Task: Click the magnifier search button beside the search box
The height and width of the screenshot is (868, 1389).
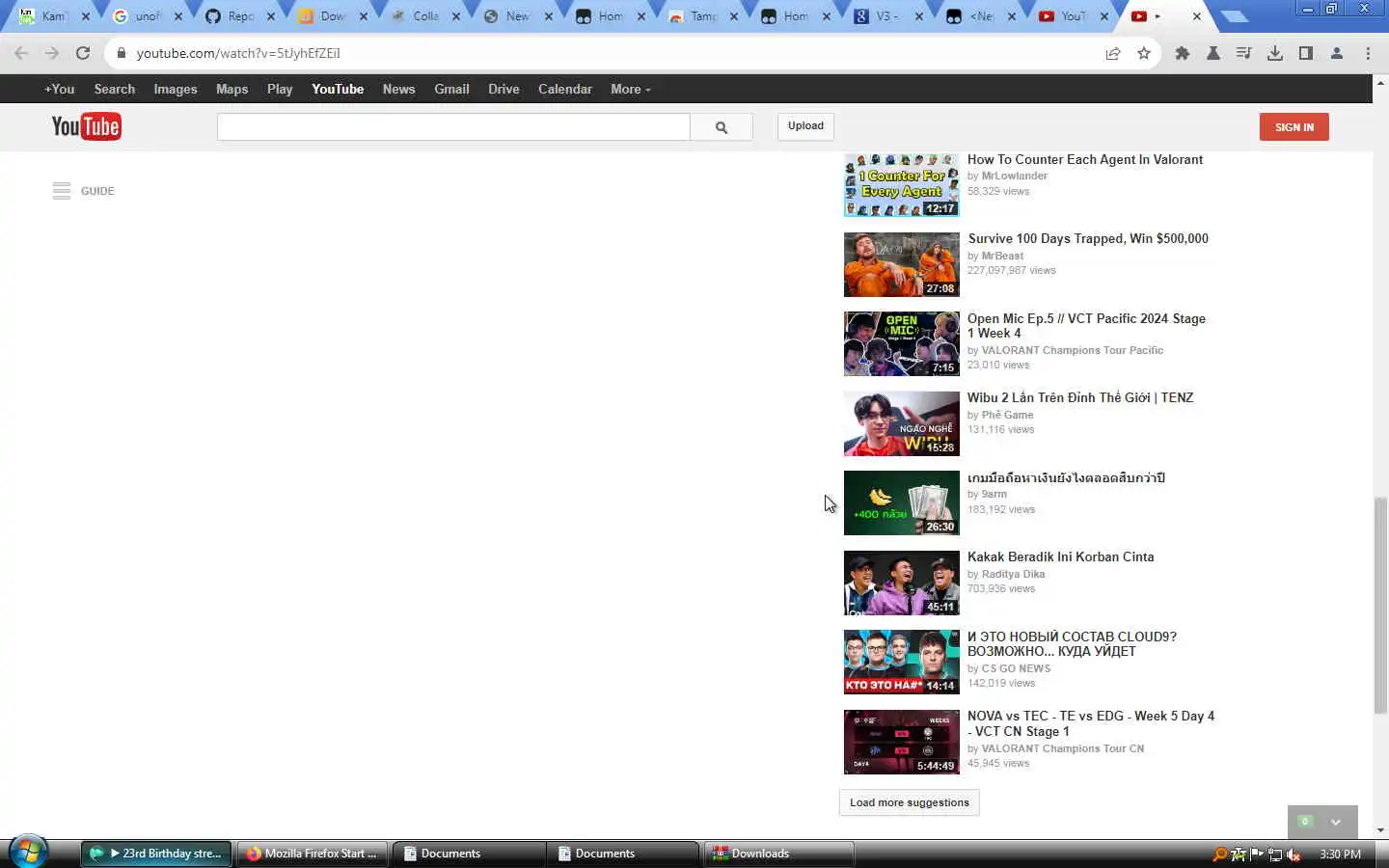Action: (722, 126)
